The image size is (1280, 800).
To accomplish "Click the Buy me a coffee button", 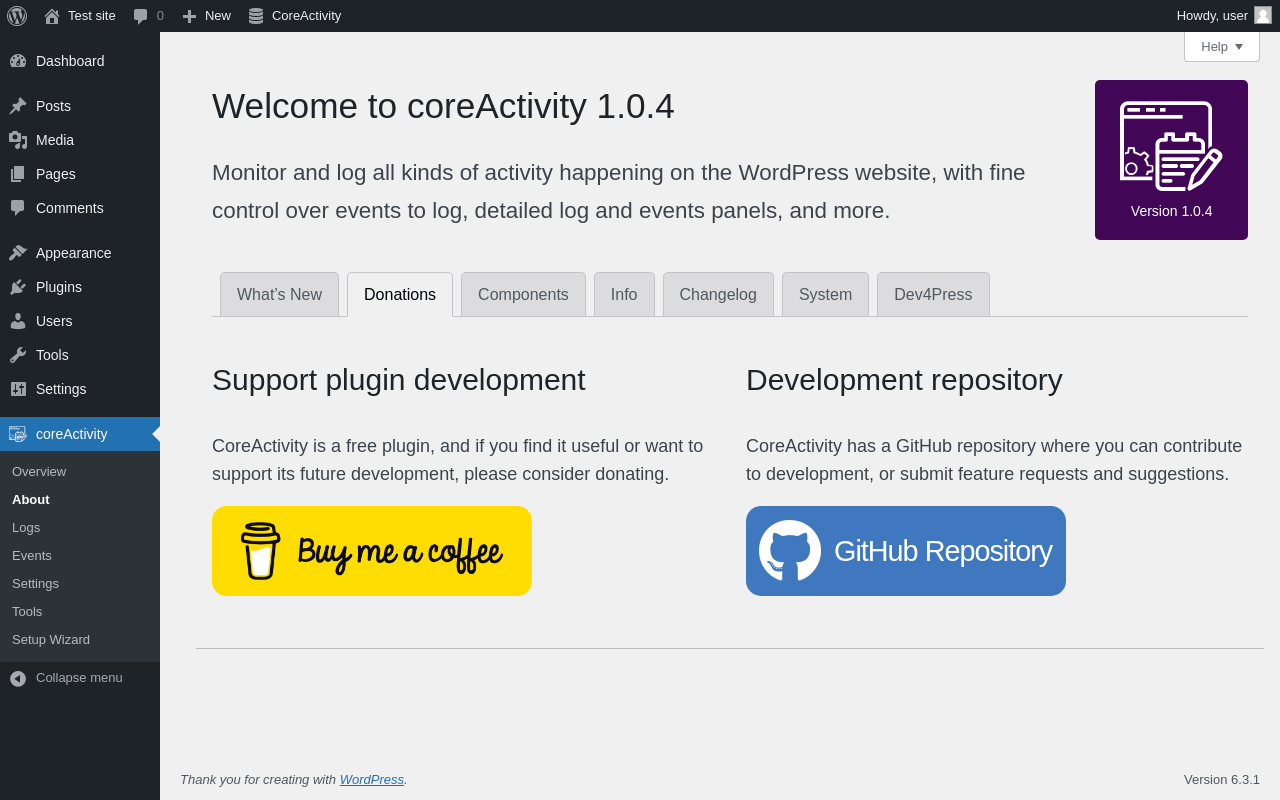I will [372, 551].
